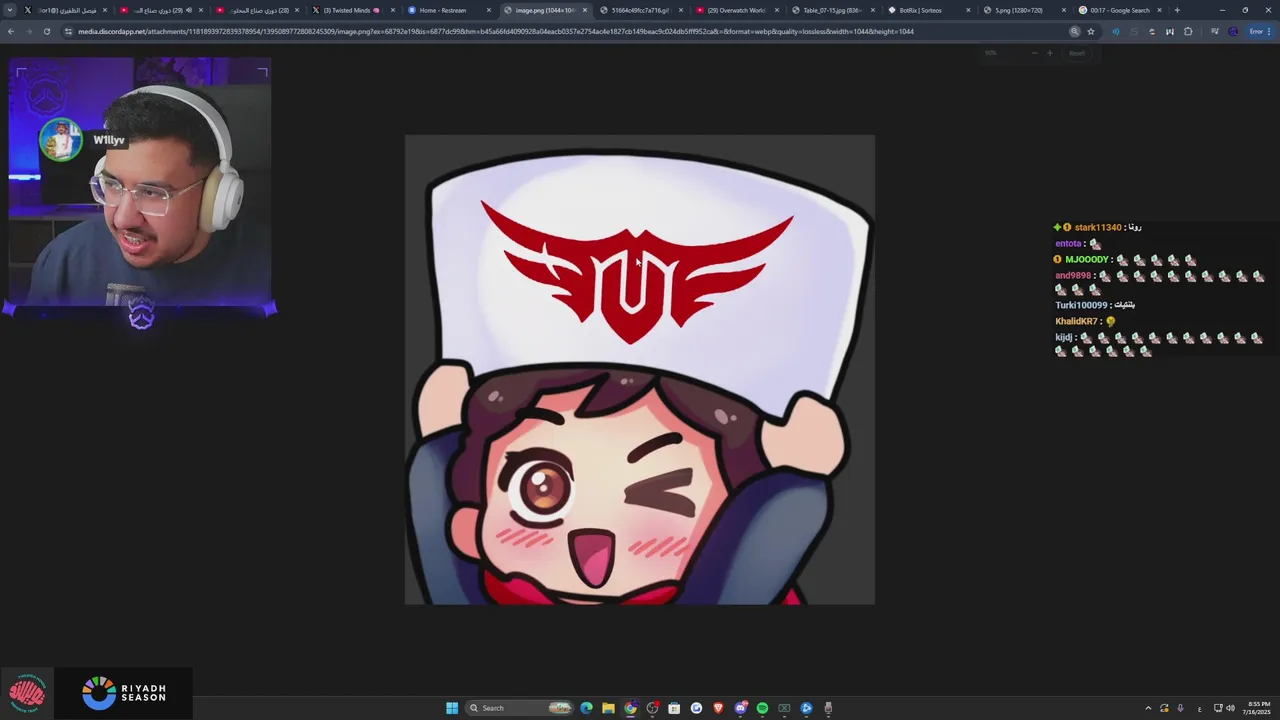Open Spotify from the taskbar

(x=762, y=708)
